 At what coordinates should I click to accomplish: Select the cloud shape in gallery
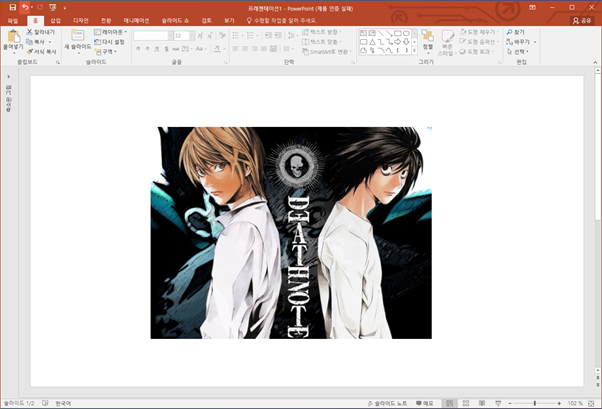[363, 50]
